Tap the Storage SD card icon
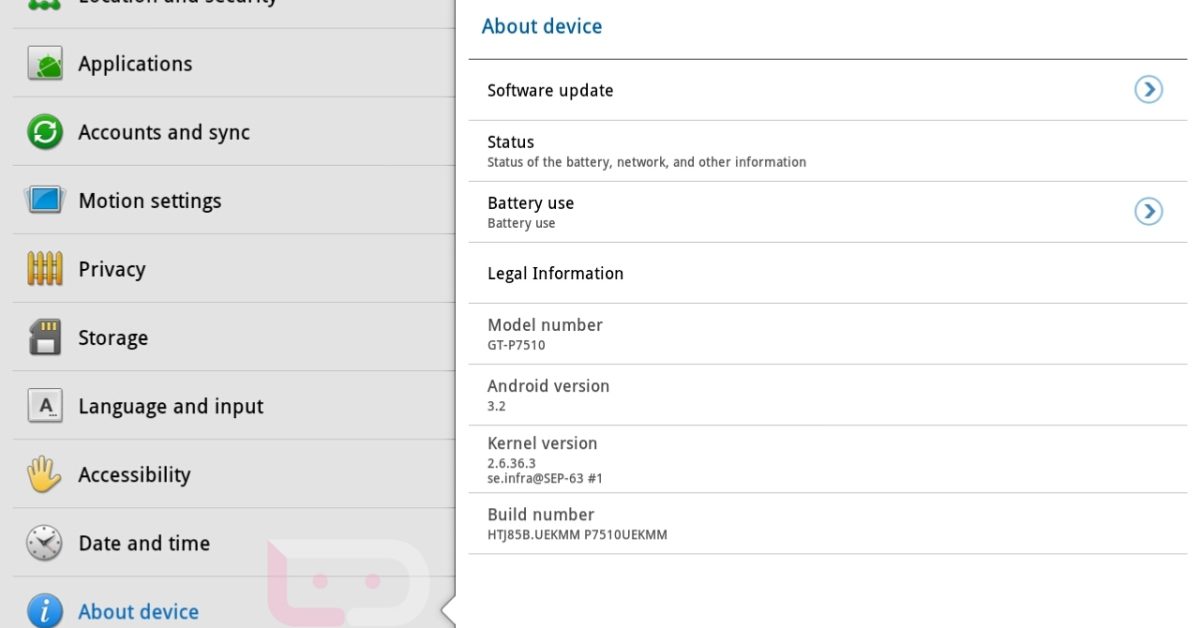Viewport: 1200px width, 628px height. (x=45, y=338)
